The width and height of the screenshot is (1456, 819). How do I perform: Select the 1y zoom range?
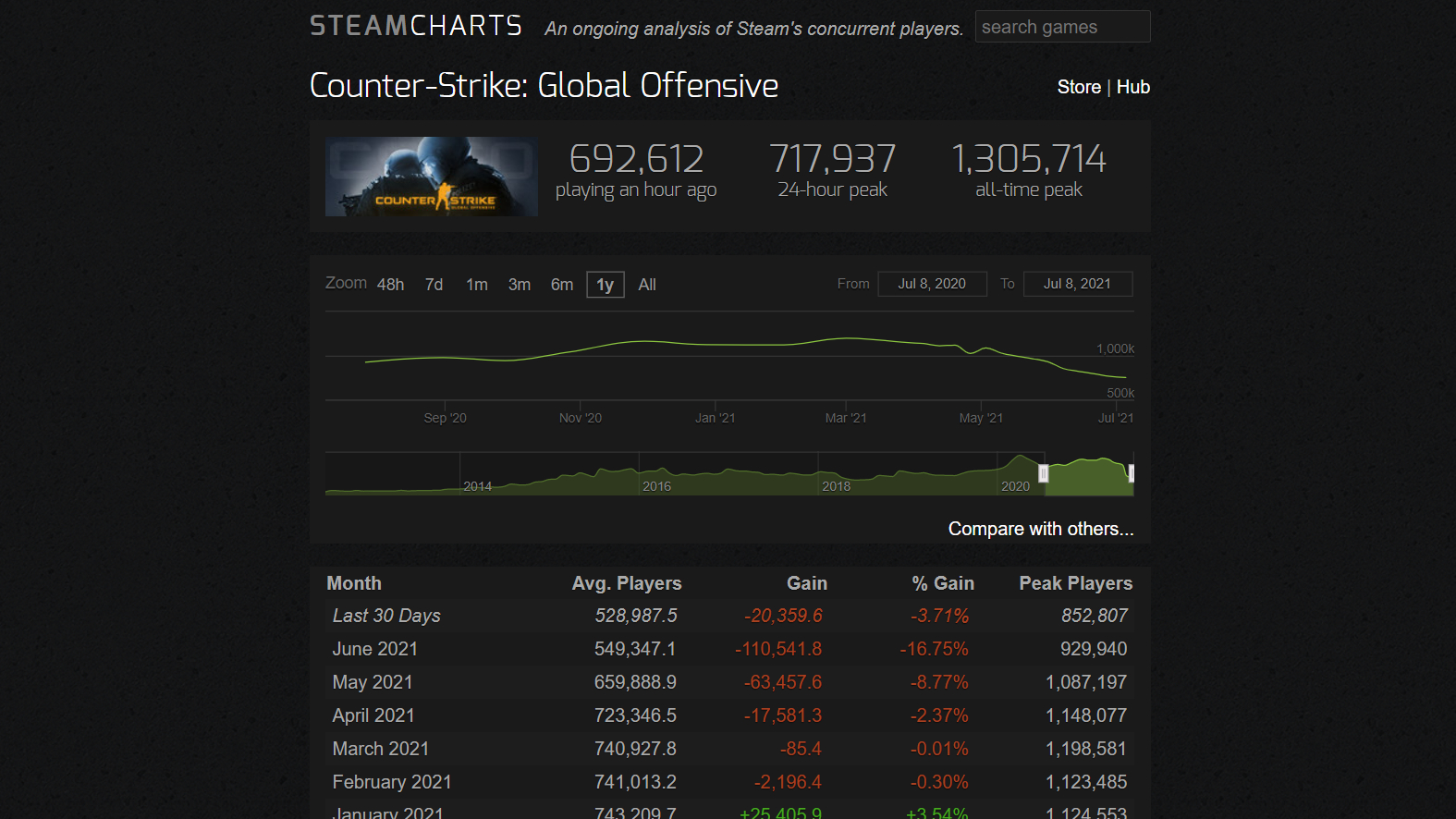(x=606, y=285)
